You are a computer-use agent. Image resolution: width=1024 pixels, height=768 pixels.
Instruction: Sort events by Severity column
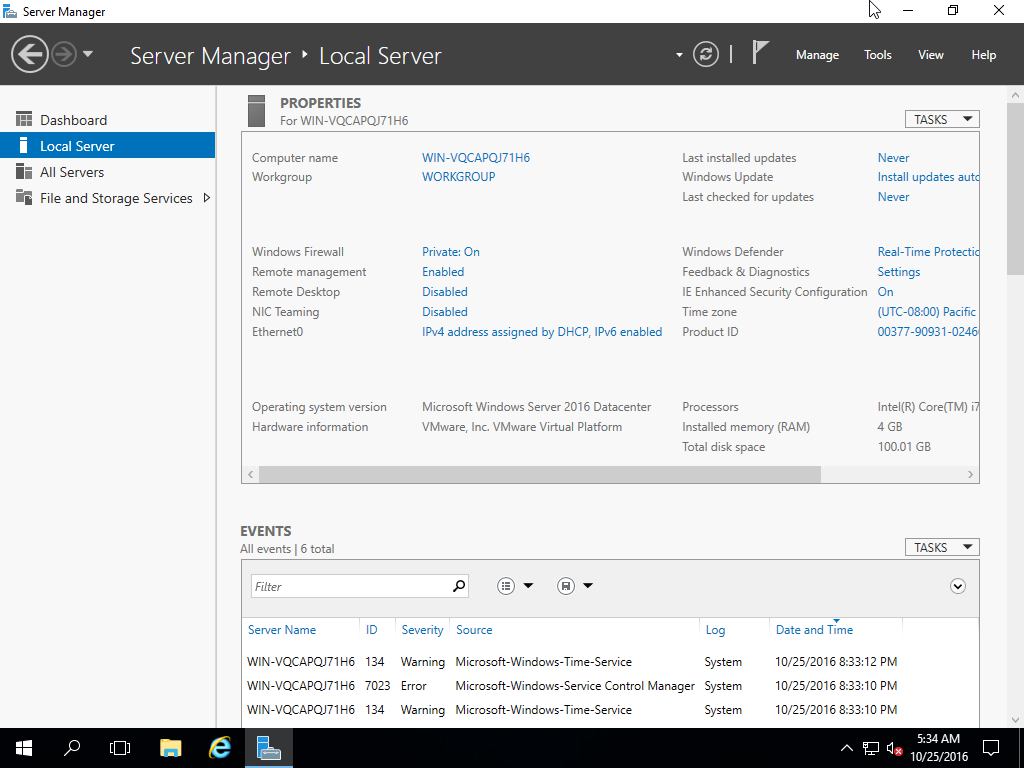pyautogui.click(x=422, y=630)
